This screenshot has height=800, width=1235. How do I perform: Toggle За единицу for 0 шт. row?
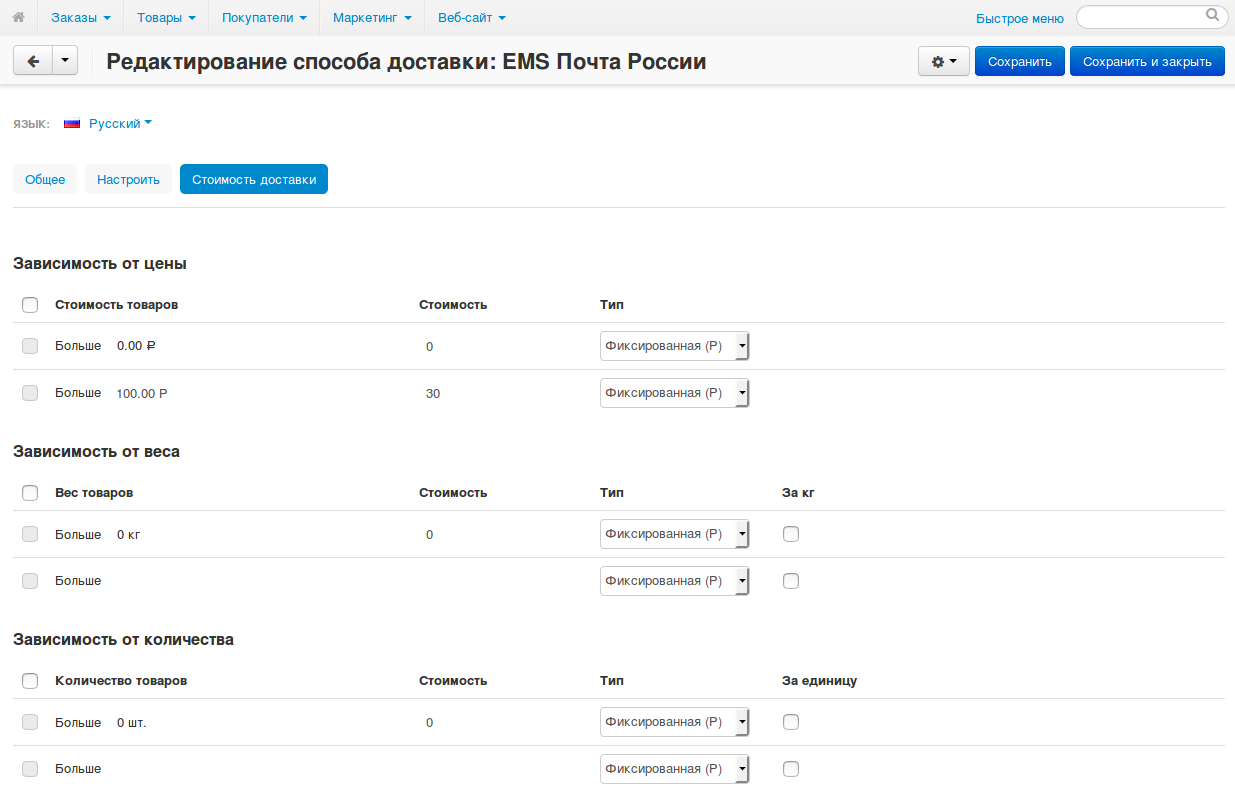click(x=791, y=722)
